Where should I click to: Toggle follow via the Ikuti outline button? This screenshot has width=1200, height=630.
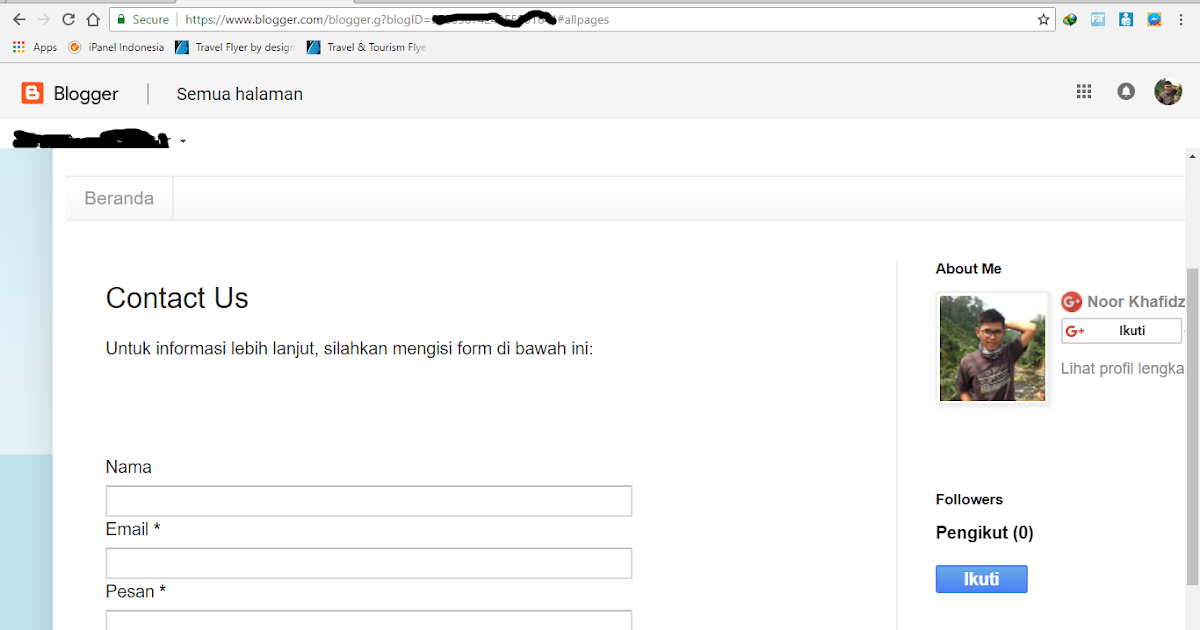click(1121, 330)
